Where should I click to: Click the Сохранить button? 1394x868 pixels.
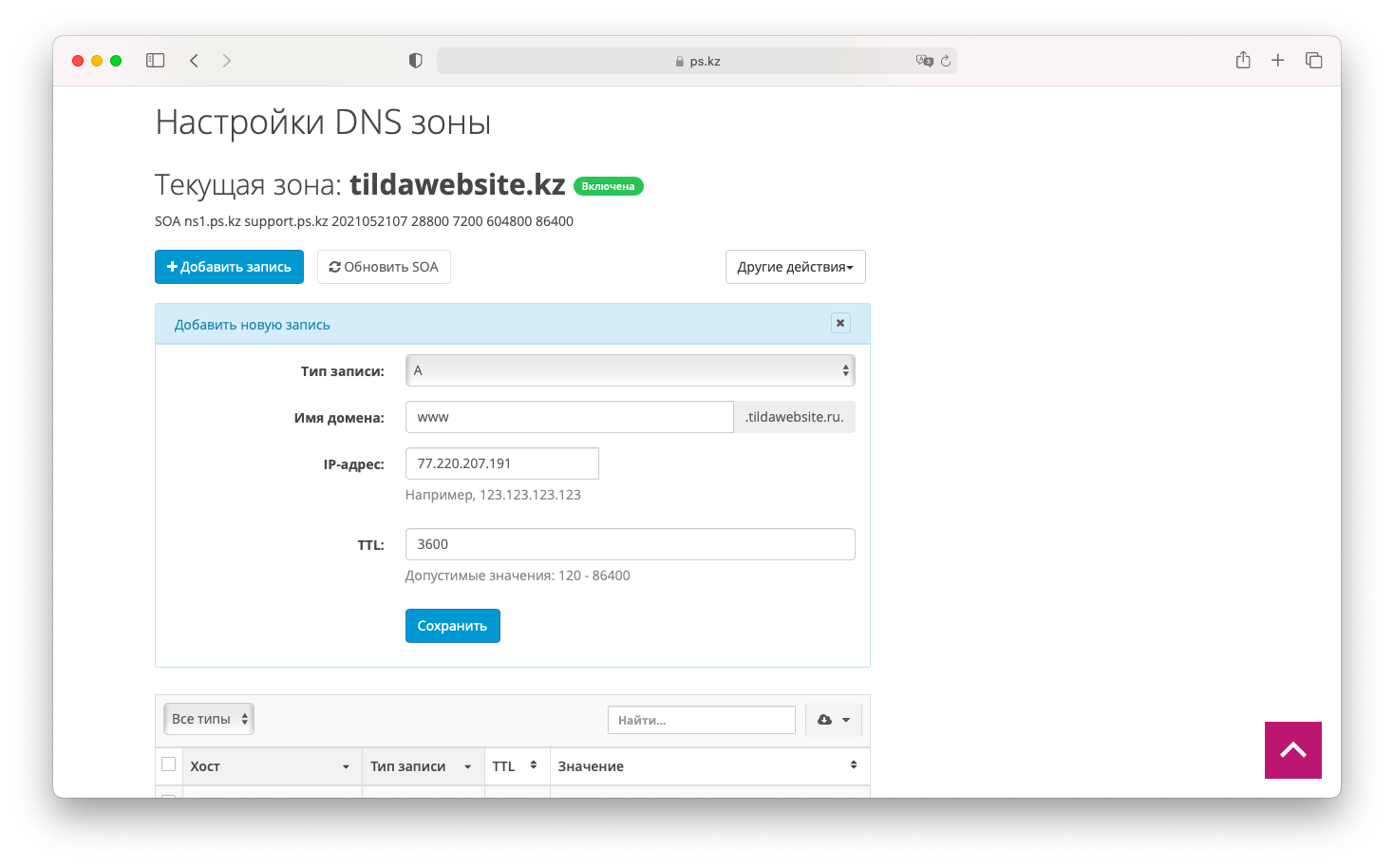click(453, 626)
